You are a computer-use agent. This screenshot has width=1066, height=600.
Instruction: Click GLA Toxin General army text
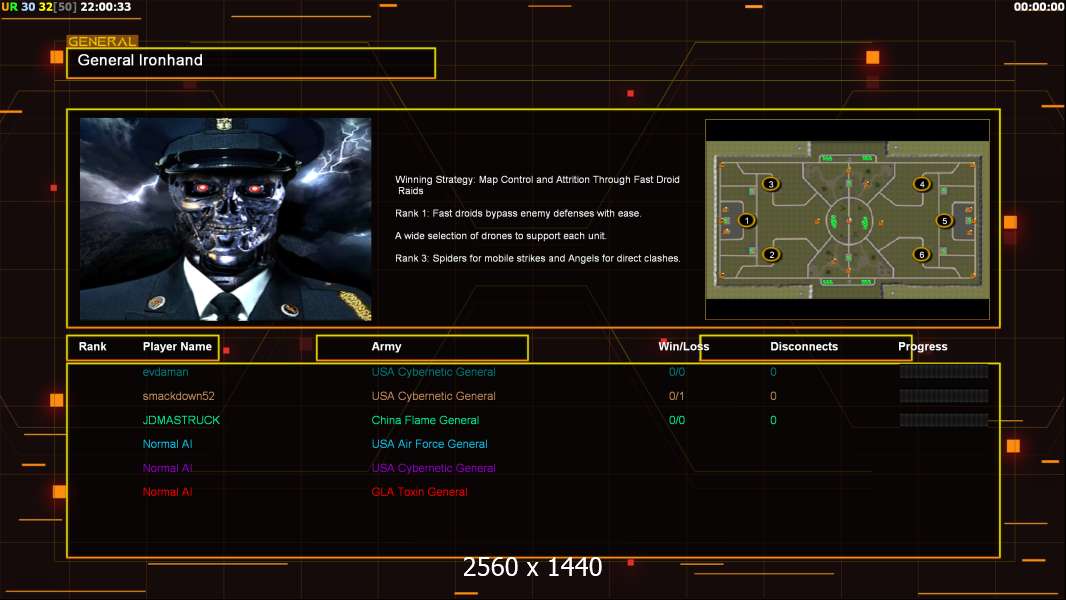pyautogui.click(x=419, y=492)
